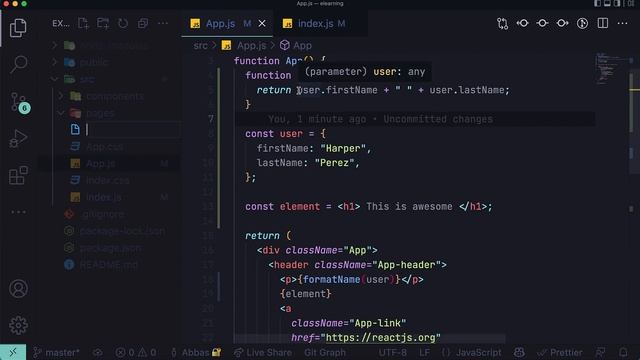Click src in the breadcrumb path
The image size is (640, 360).
click(x=200, y=45)
